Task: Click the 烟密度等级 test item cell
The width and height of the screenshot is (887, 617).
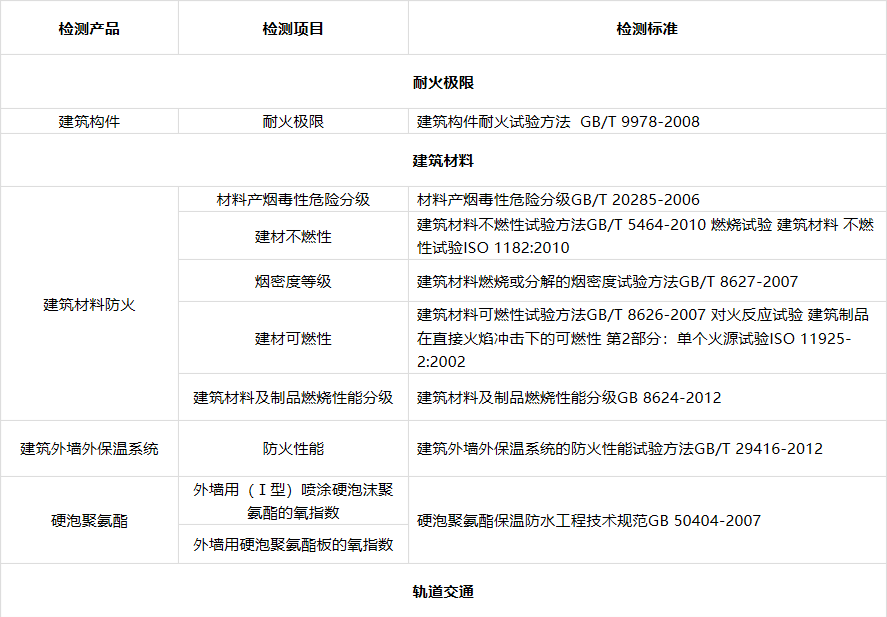Action: 293,282
